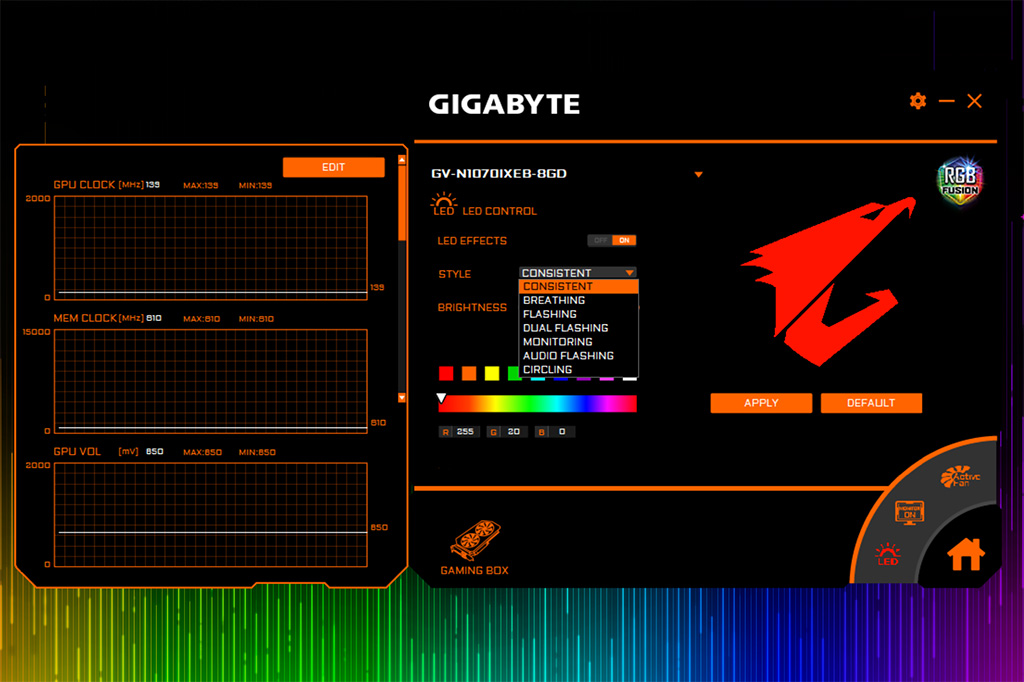Choose AUDIO FLASHING style option
Viewport: 1024px width, 682px height.
click(x=578, y=355)
